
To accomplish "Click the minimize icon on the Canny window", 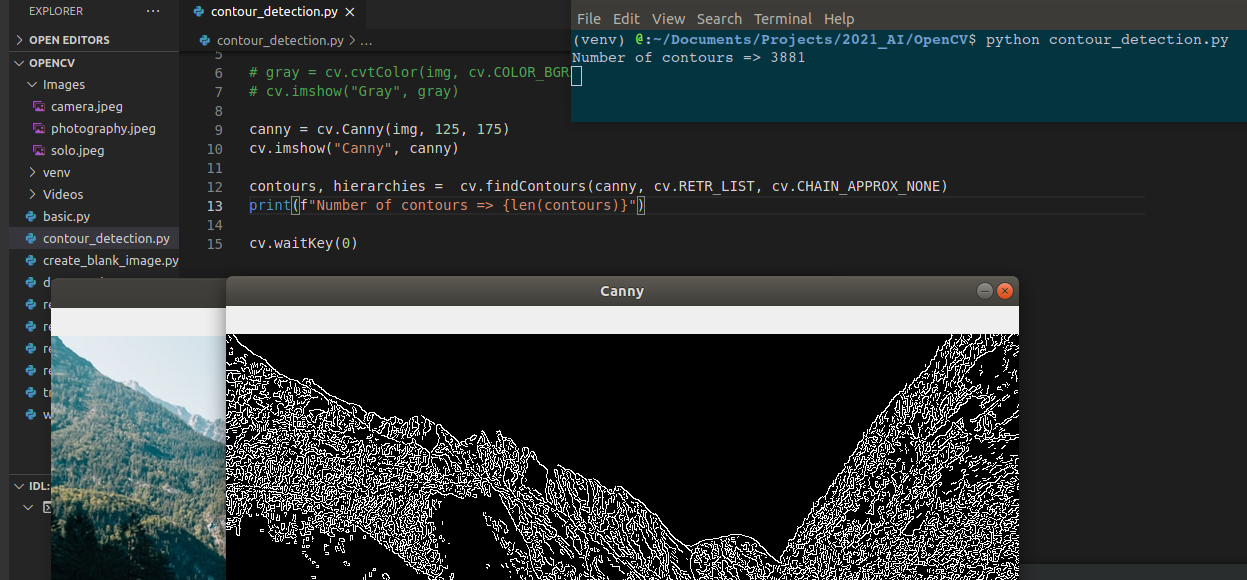I will (984, 290).
